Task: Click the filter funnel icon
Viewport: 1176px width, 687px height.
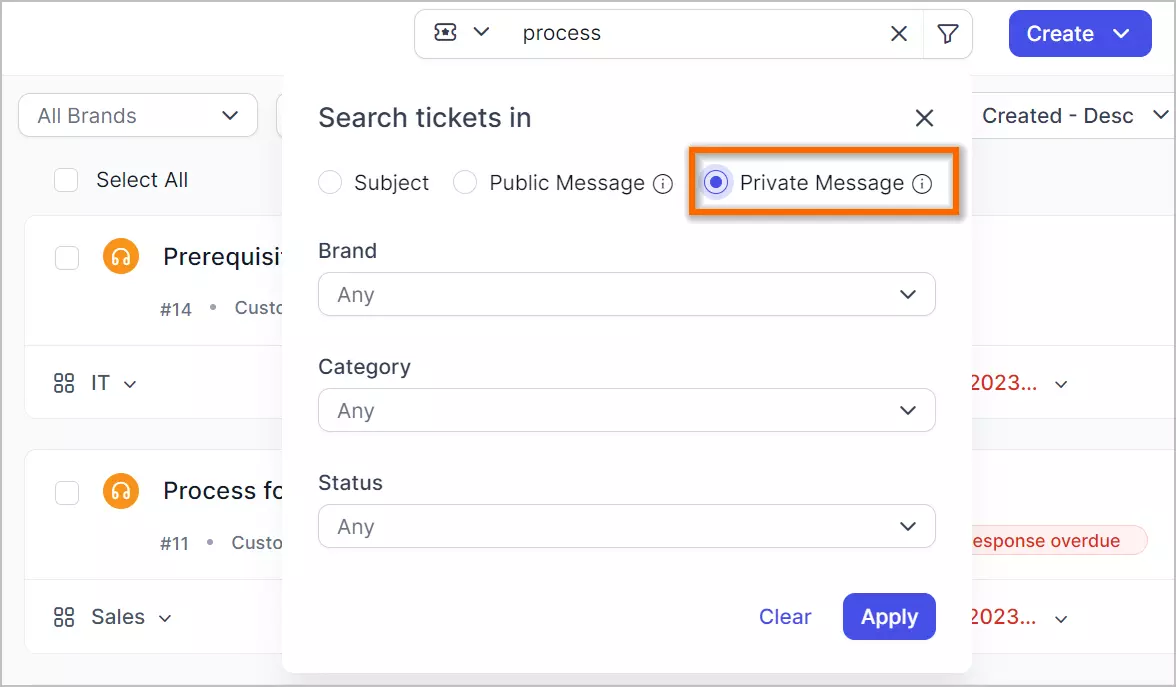Action: [947, 33]
